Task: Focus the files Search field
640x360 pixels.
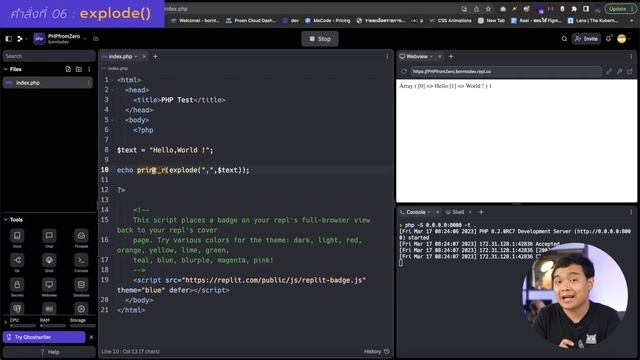Action: point(49,56)
